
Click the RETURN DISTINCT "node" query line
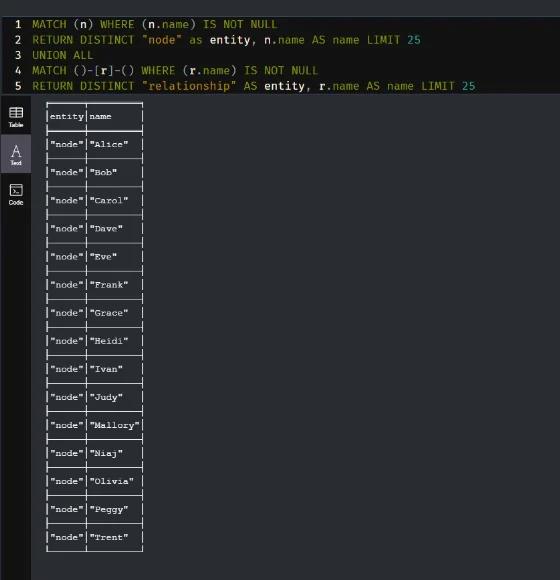(x=226, y=40)
